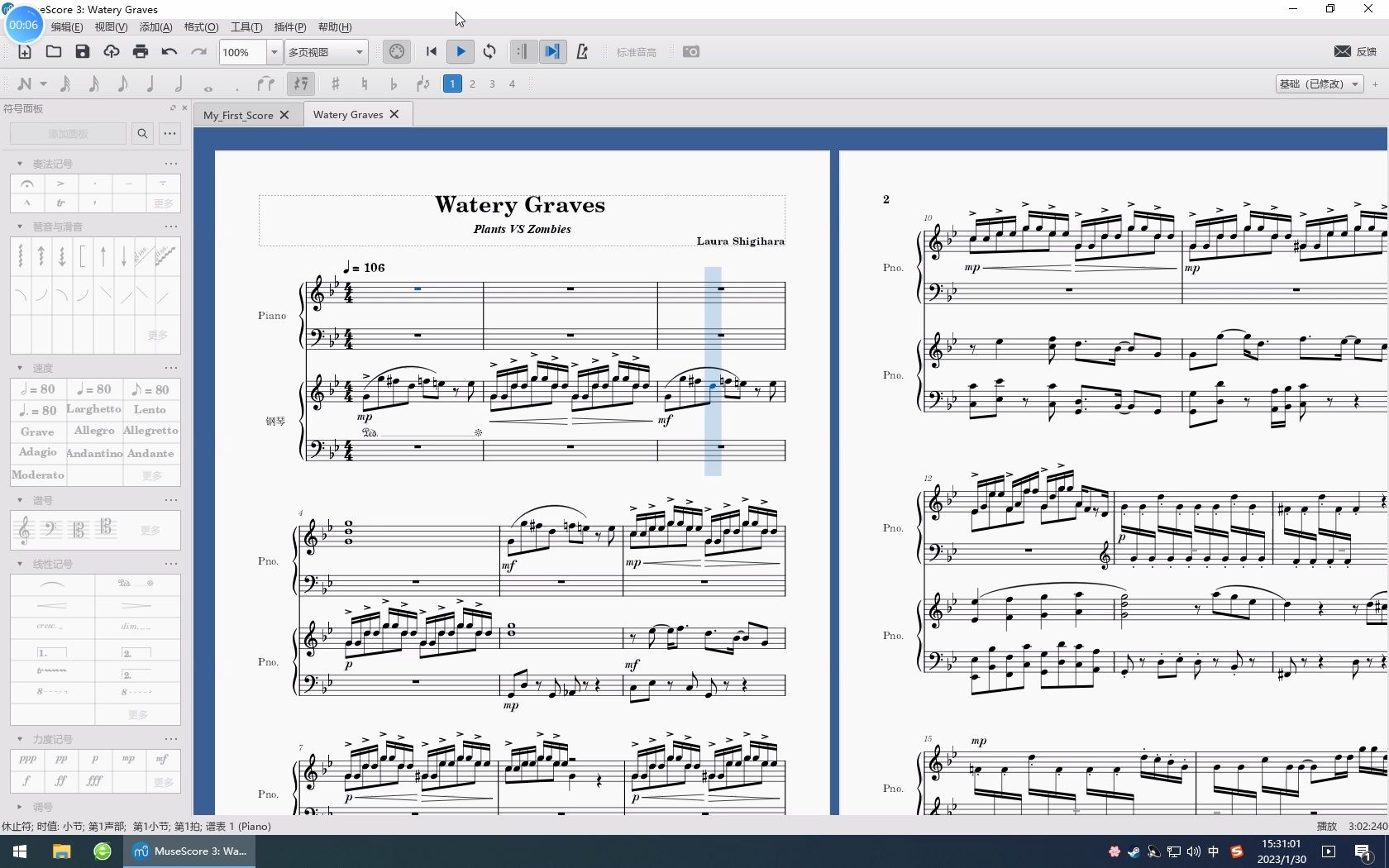Expand the 调号 key signature palette
The width and height of the screenshot is (1389, 868).
[x=20, y=807]
